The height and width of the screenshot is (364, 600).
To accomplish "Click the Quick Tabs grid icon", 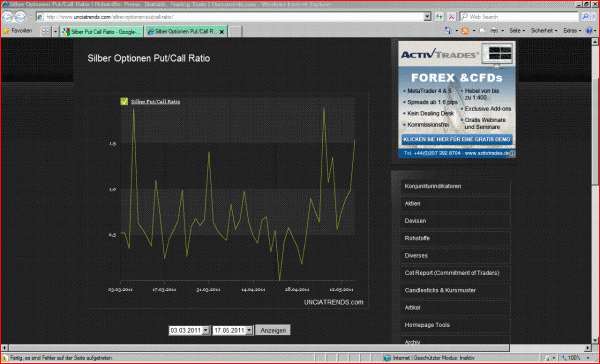I will (x=45, y=32).
